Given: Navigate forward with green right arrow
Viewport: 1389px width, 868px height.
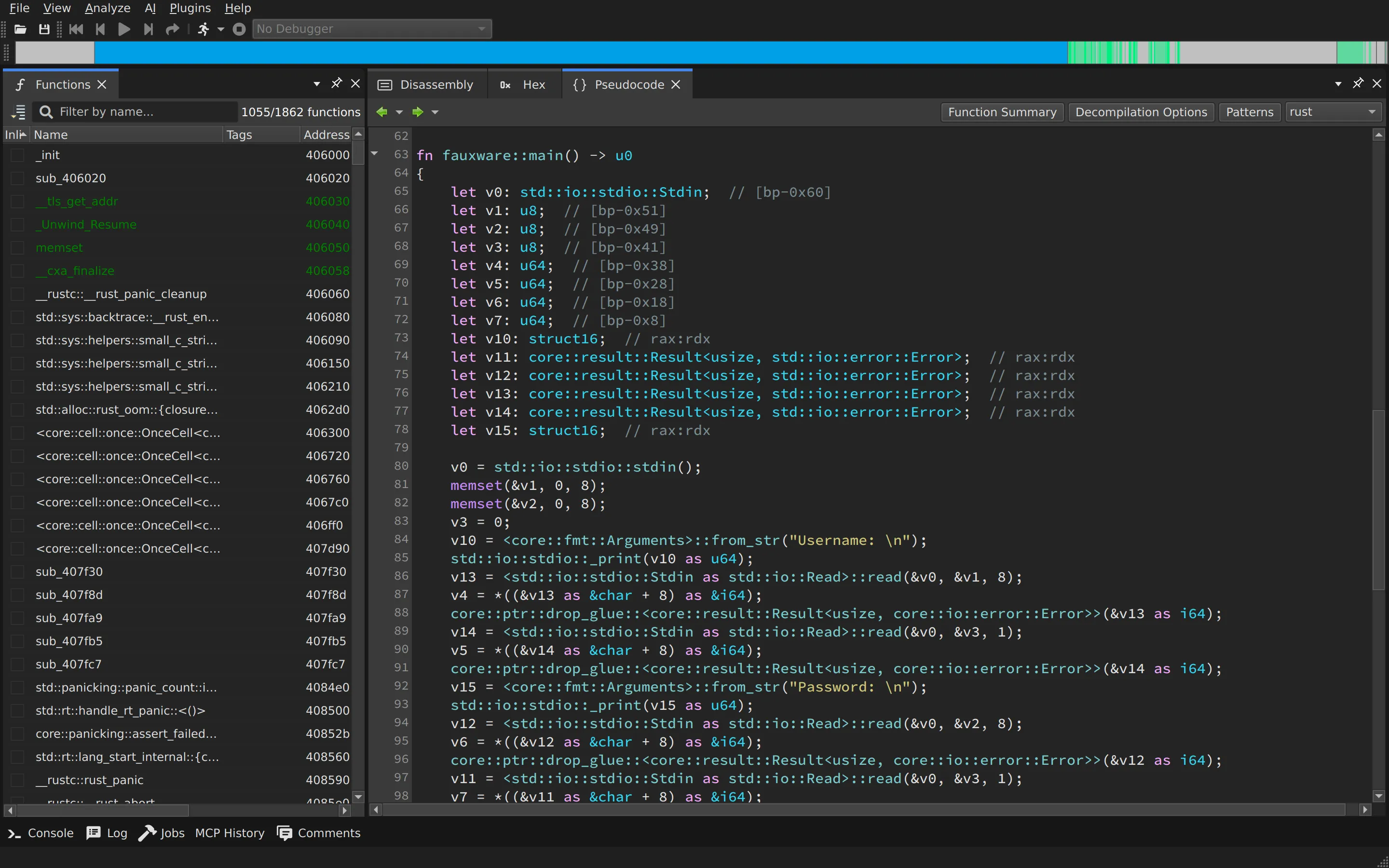Looking at the screenshot, I should click(x=418, y=112).
